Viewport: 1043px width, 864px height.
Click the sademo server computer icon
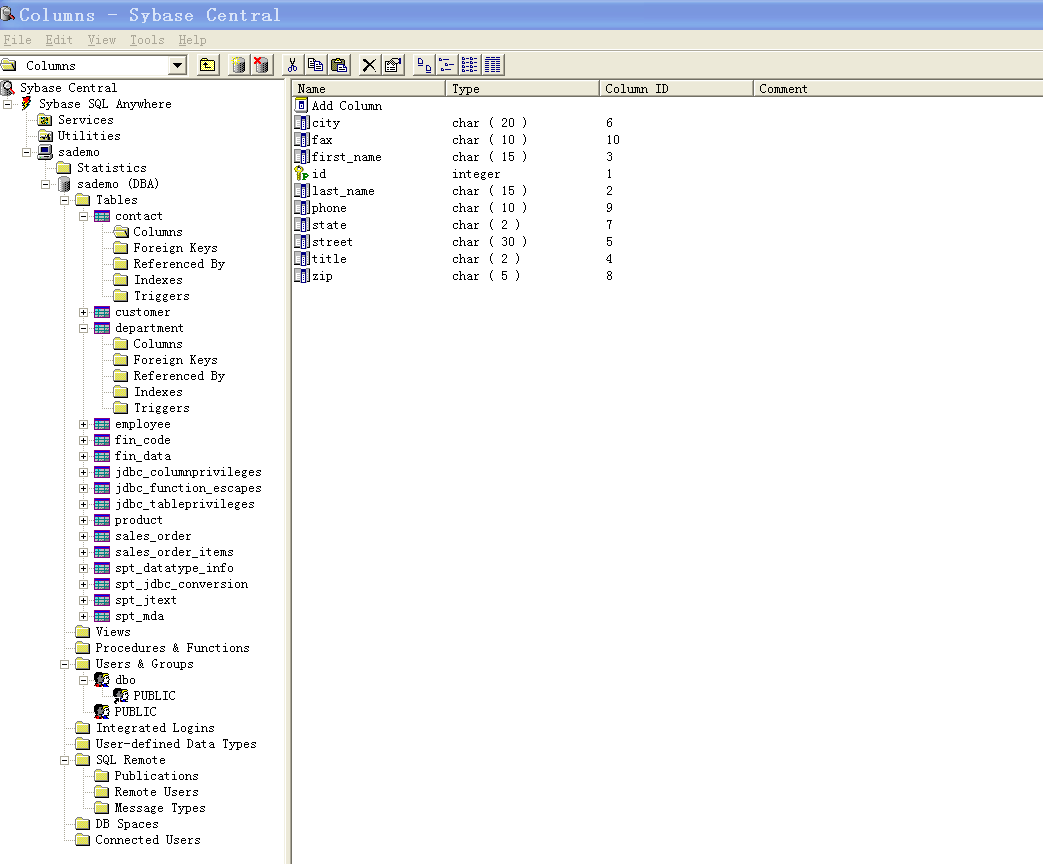pyautogui.click(x=45, y=152)
